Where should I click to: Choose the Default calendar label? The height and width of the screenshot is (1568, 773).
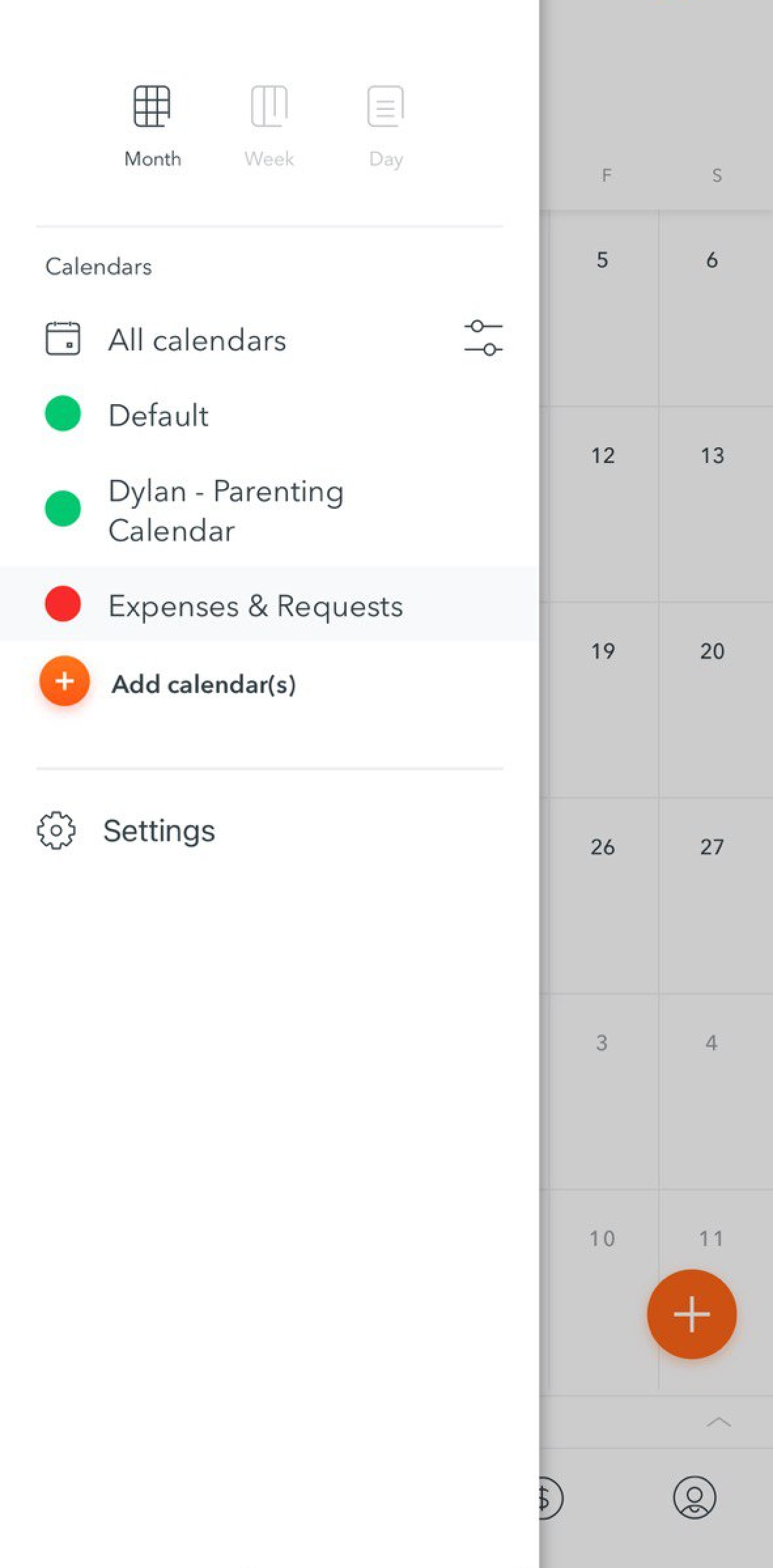[158, 416]
